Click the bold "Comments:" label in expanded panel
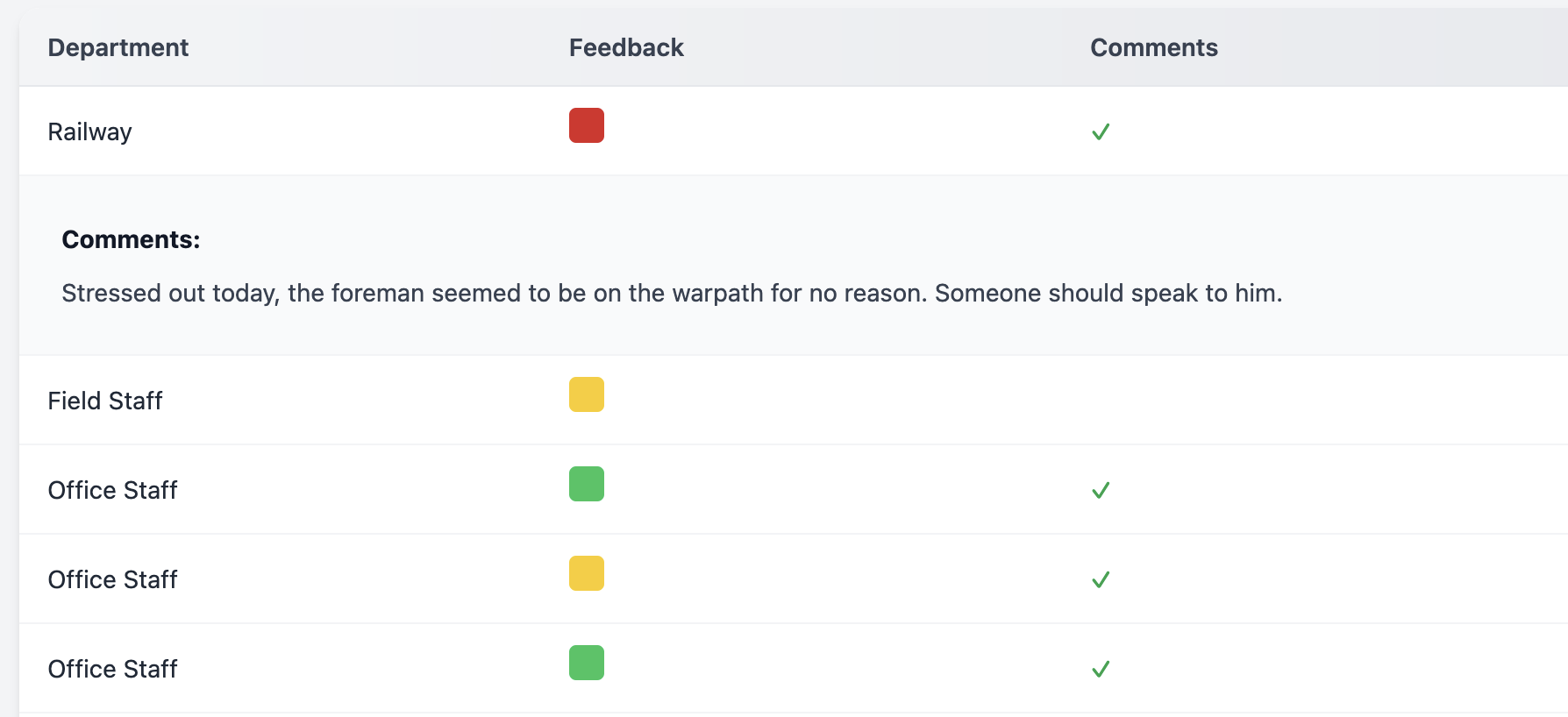The height and width of the screenshot is (717, 1568). tap(131, 239)
